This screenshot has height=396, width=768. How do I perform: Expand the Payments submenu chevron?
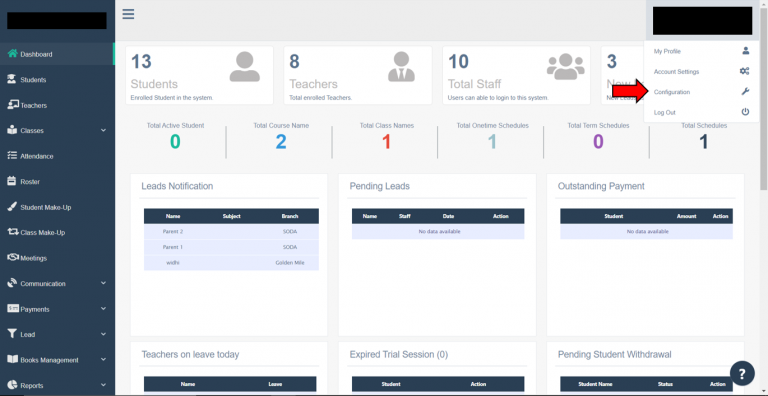click(x=103, y=309)
